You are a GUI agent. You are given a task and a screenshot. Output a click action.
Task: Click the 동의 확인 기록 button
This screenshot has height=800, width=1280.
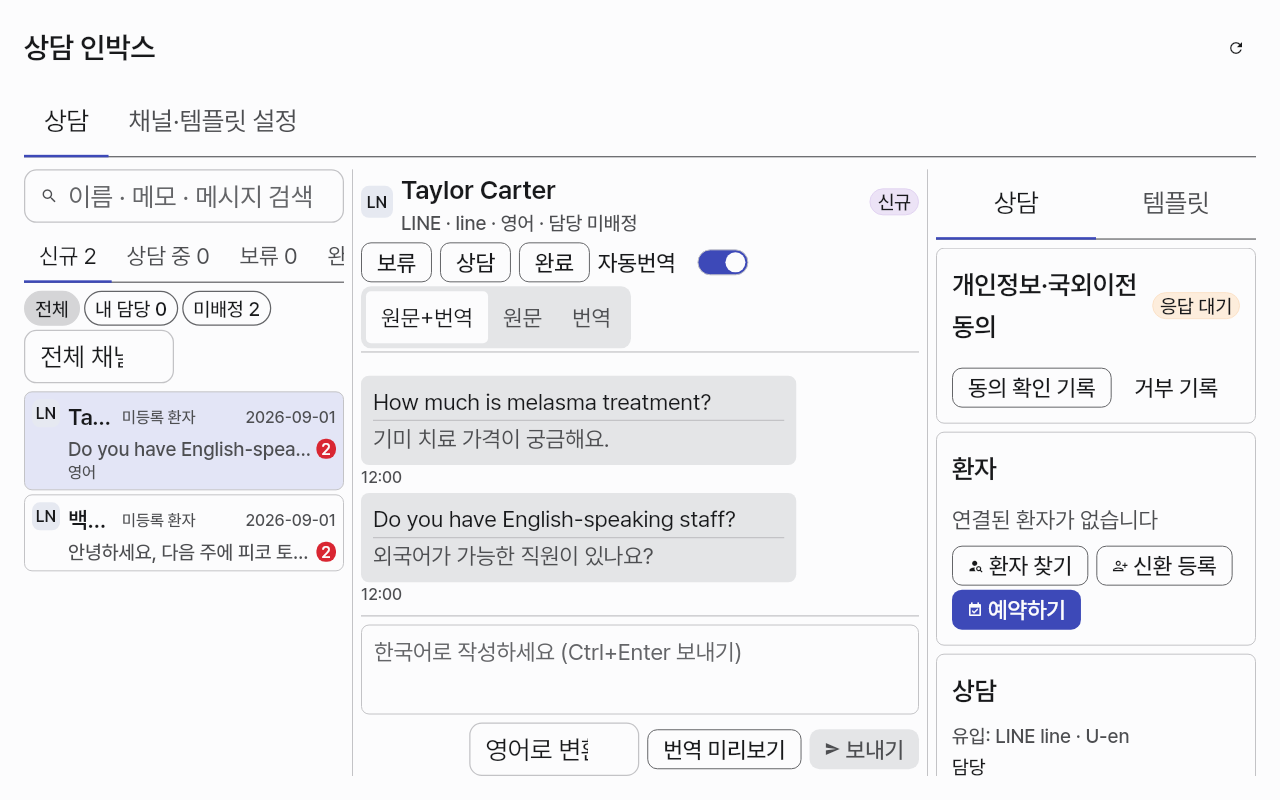pyautogui.click(x=1032, y=387)
